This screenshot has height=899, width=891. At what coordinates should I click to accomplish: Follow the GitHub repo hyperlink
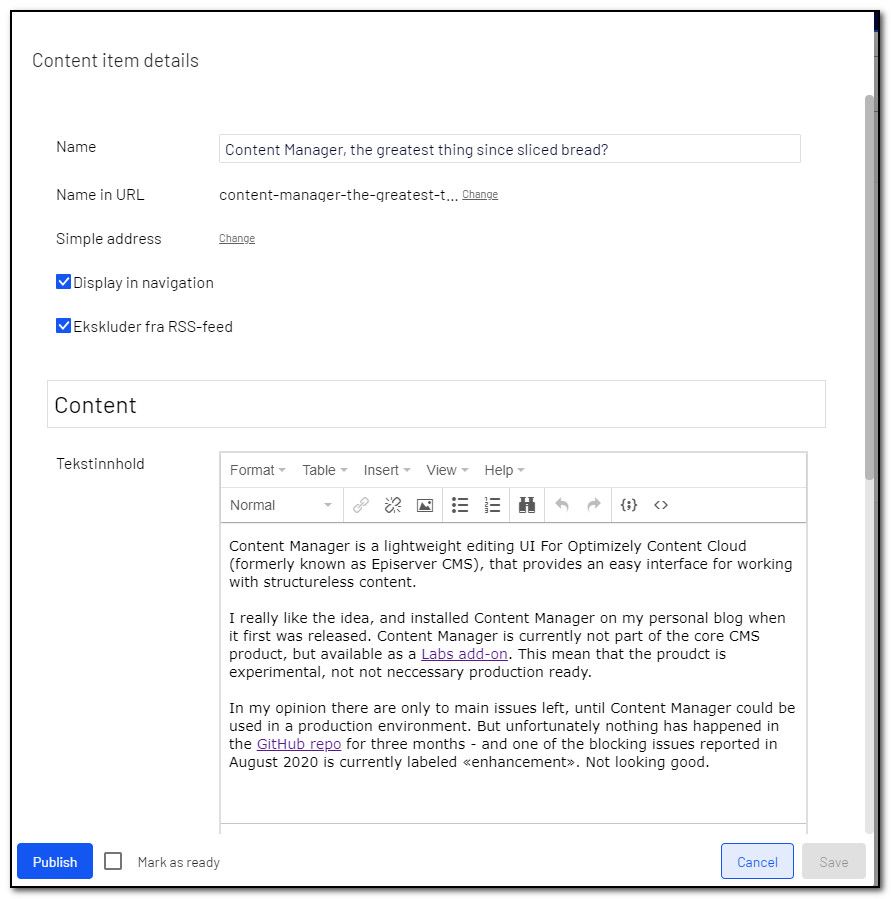coord(299,744)
